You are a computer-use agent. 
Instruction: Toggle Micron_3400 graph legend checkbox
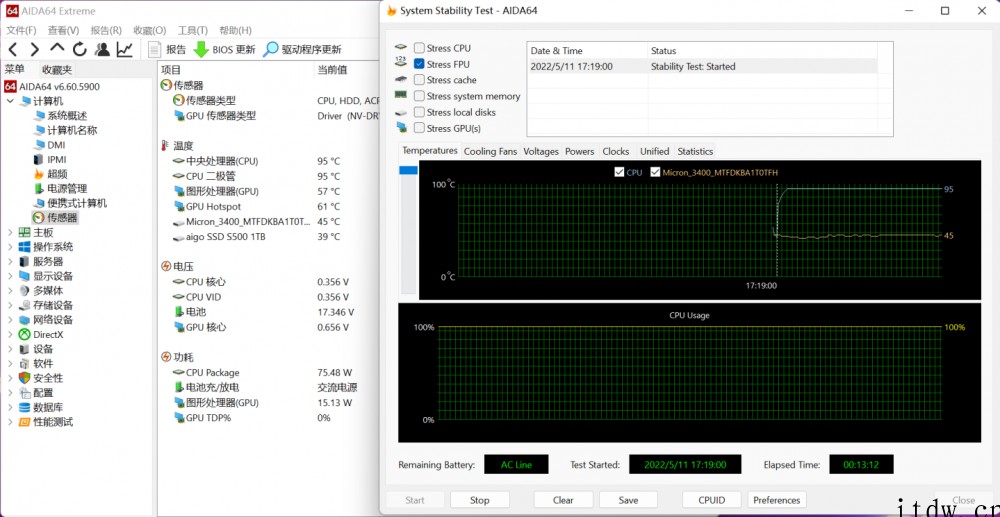point(655,172)
